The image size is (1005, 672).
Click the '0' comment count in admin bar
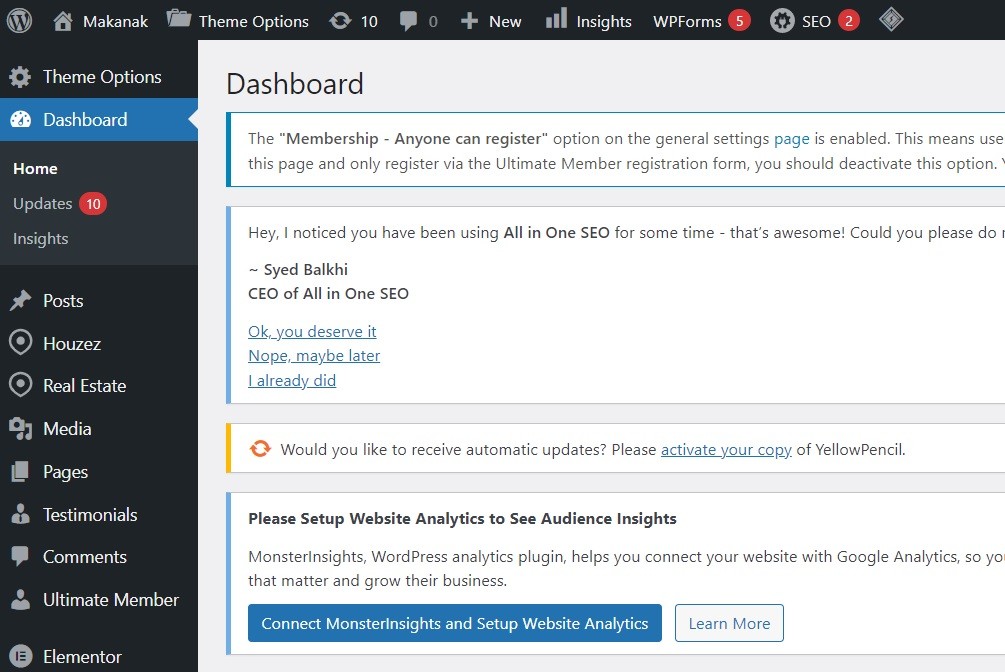[x=433, y=22]
